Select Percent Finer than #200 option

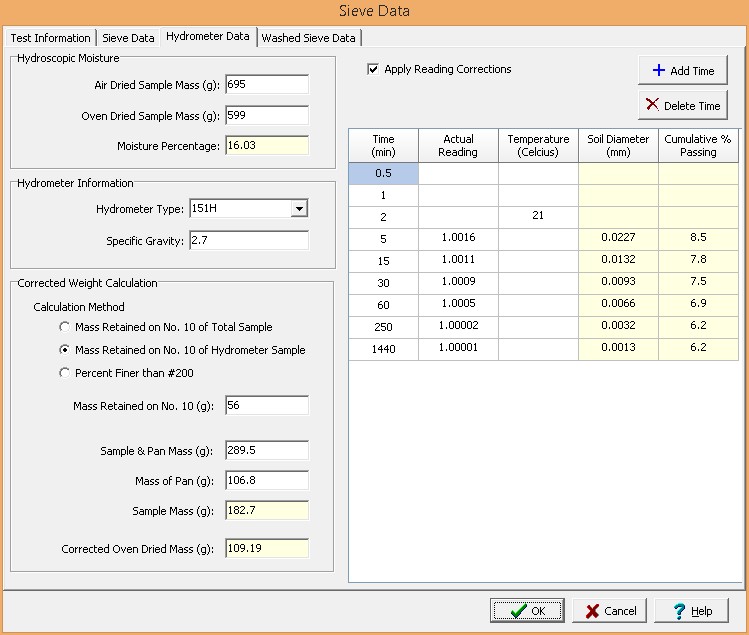click(65, 373)
